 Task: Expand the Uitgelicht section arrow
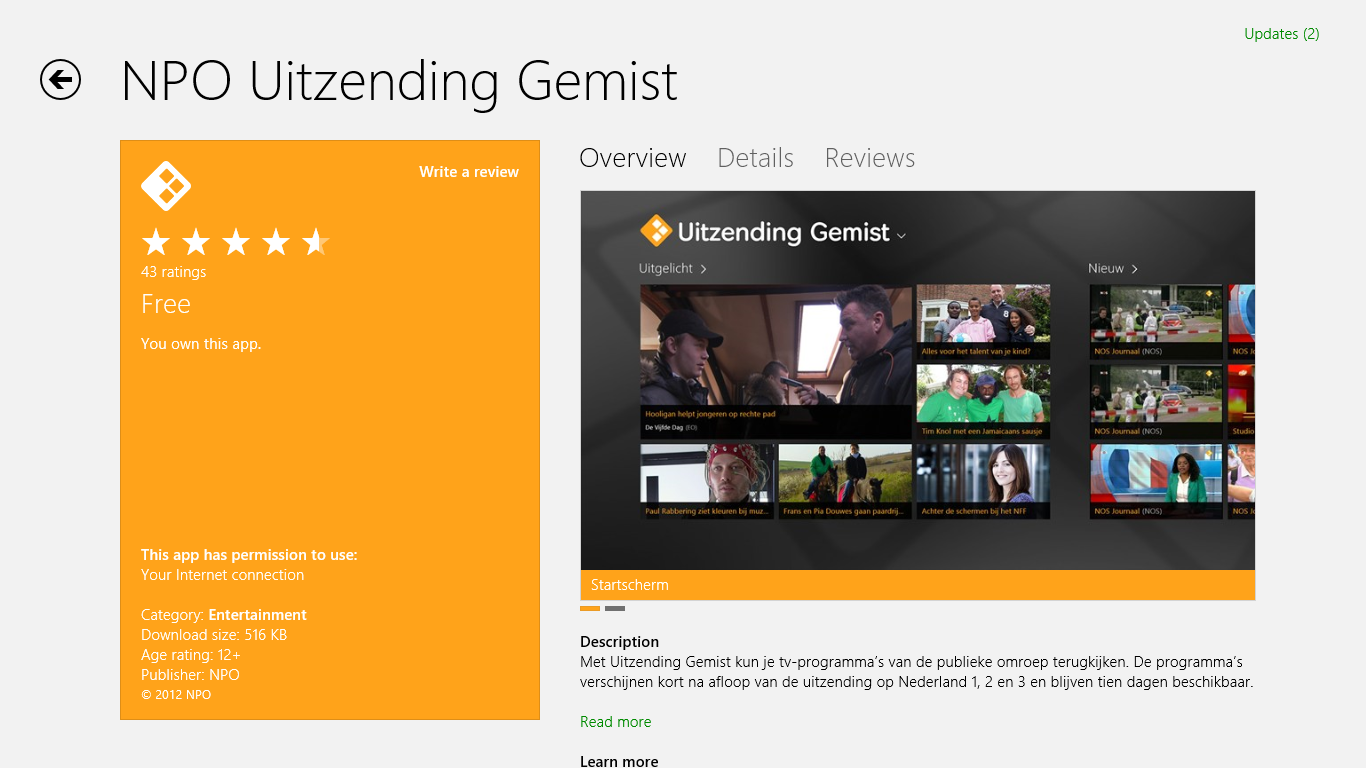click(704, 269)
